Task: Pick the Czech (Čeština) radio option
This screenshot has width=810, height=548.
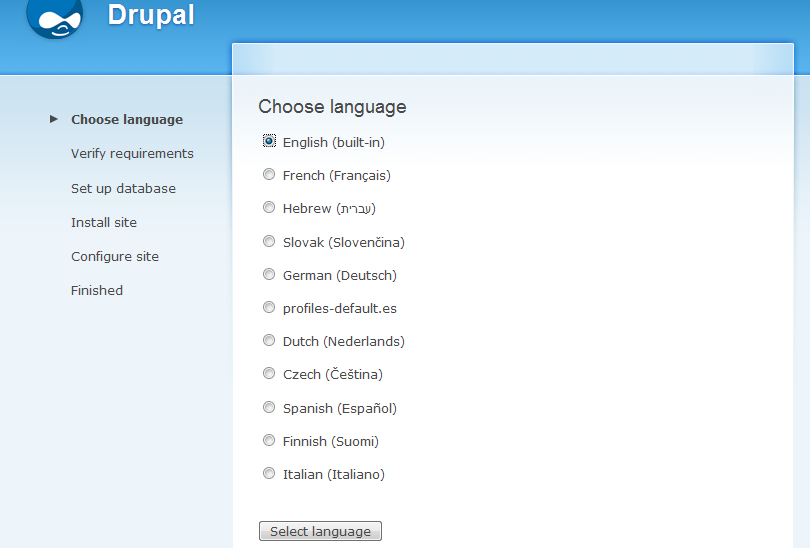Action: point(269,374)
